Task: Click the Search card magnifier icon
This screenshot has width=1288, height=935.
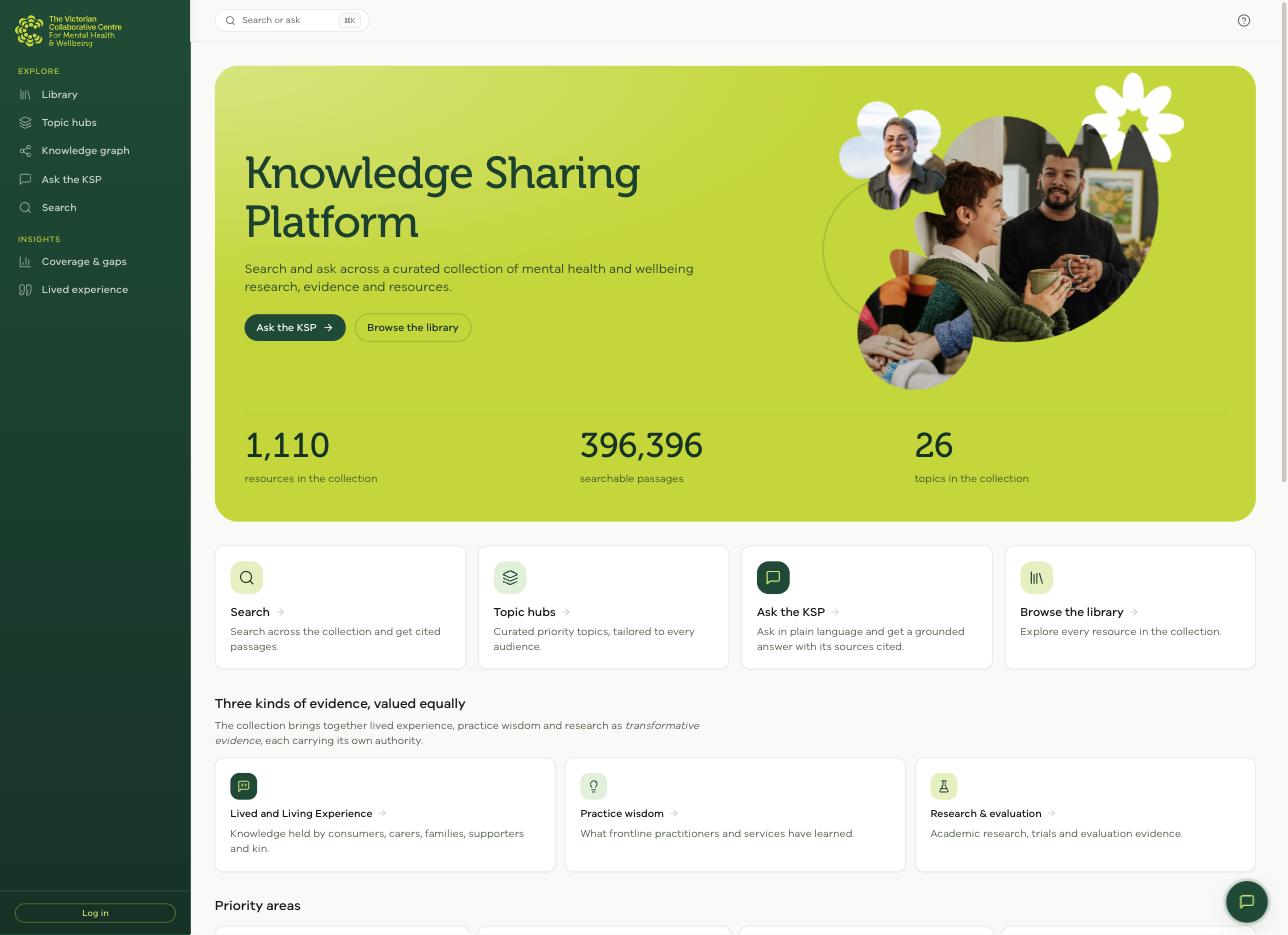Action: (x=246, y=577)
